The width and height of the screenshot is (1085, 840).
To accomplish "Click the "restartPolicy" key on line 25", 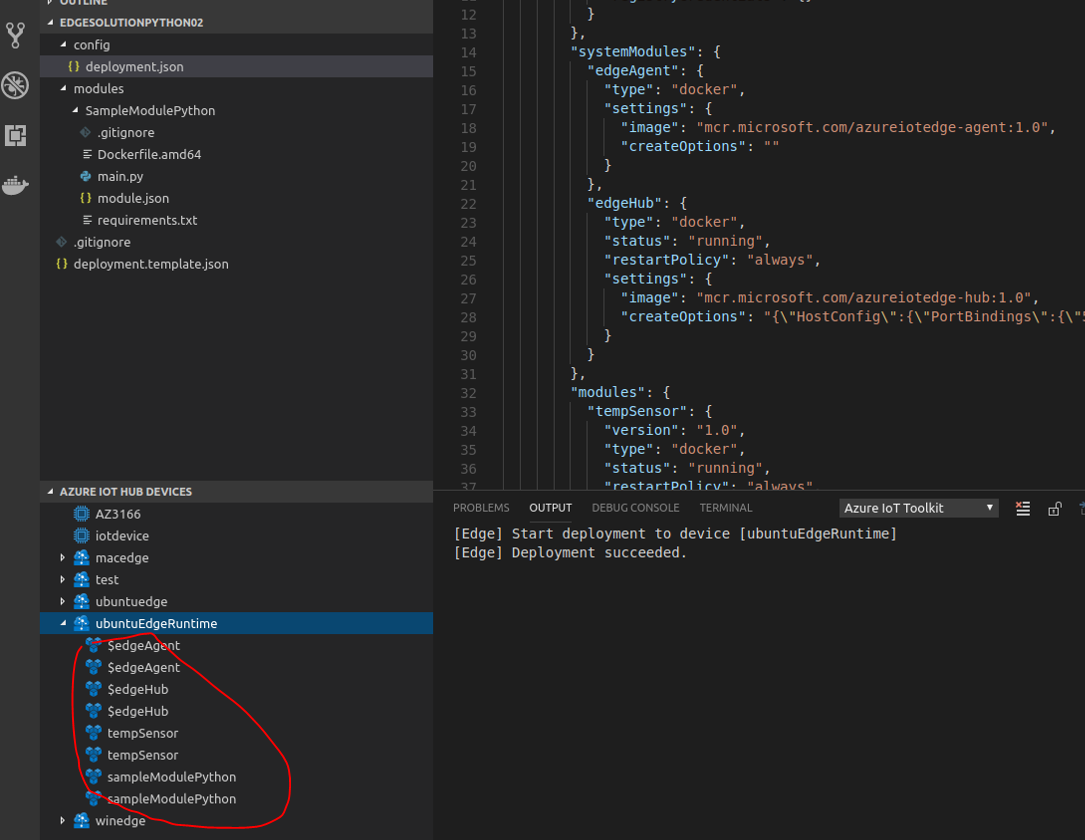I will (666, 260).
